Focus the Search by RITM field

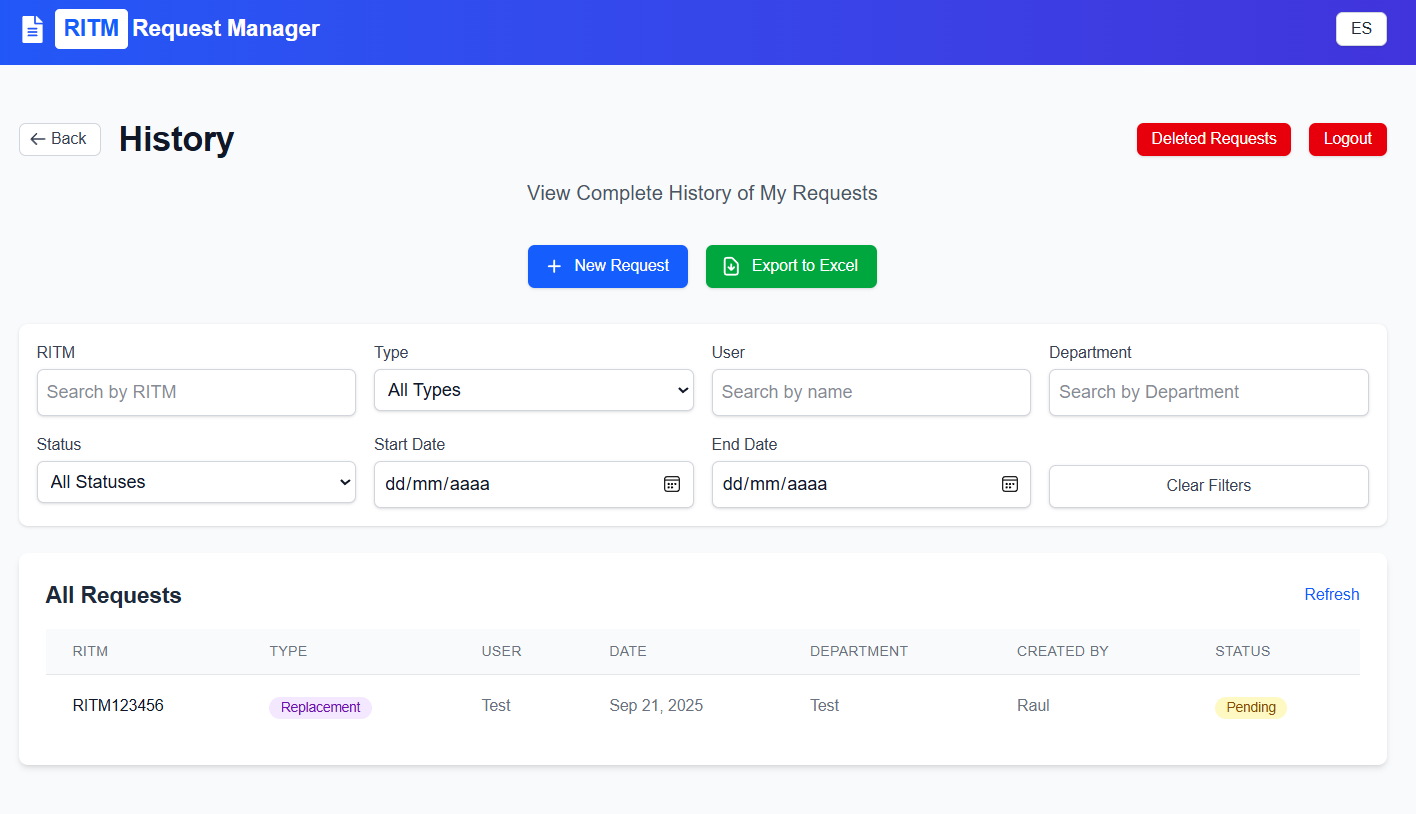coord(196,392)
